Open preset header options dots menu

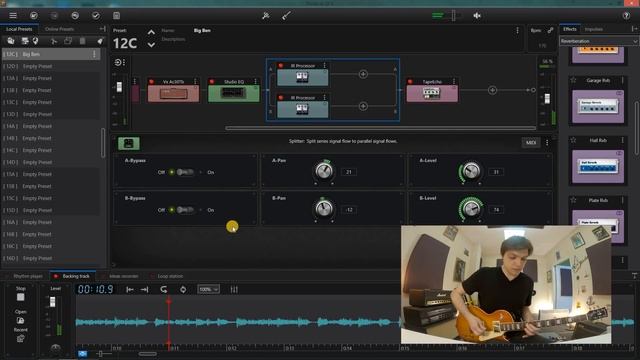point(517,31)
